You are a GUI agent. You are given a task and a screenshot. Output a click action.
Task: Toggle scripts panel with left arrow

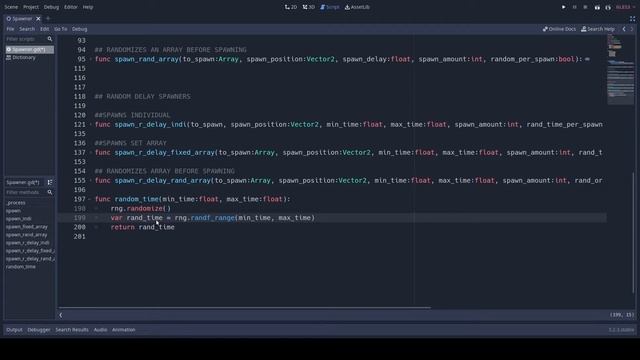coord(61,315)
